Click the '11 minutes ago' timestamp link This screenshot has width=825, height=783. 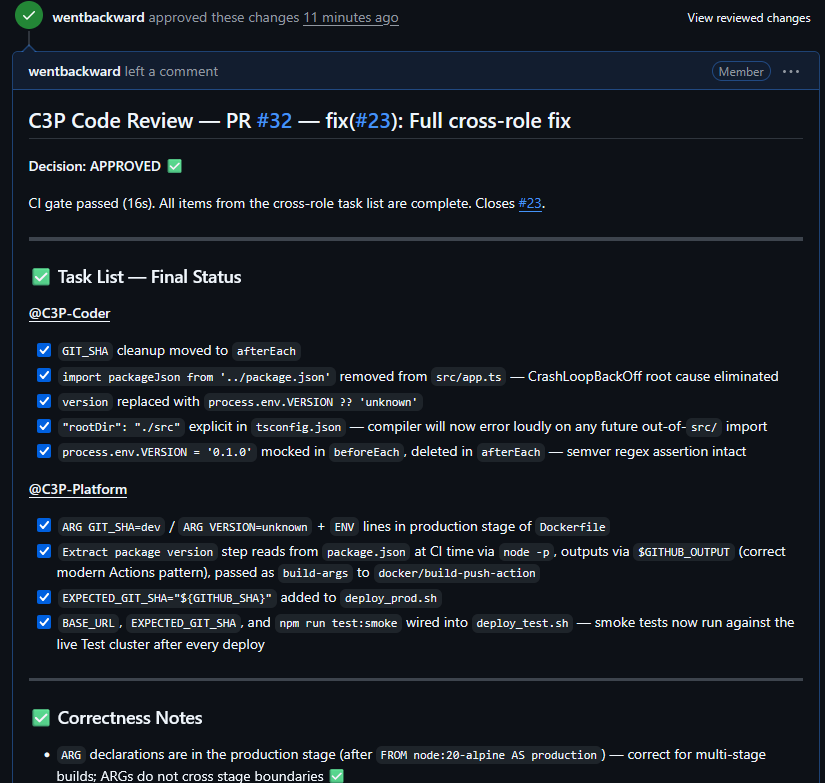click(350, 17)
